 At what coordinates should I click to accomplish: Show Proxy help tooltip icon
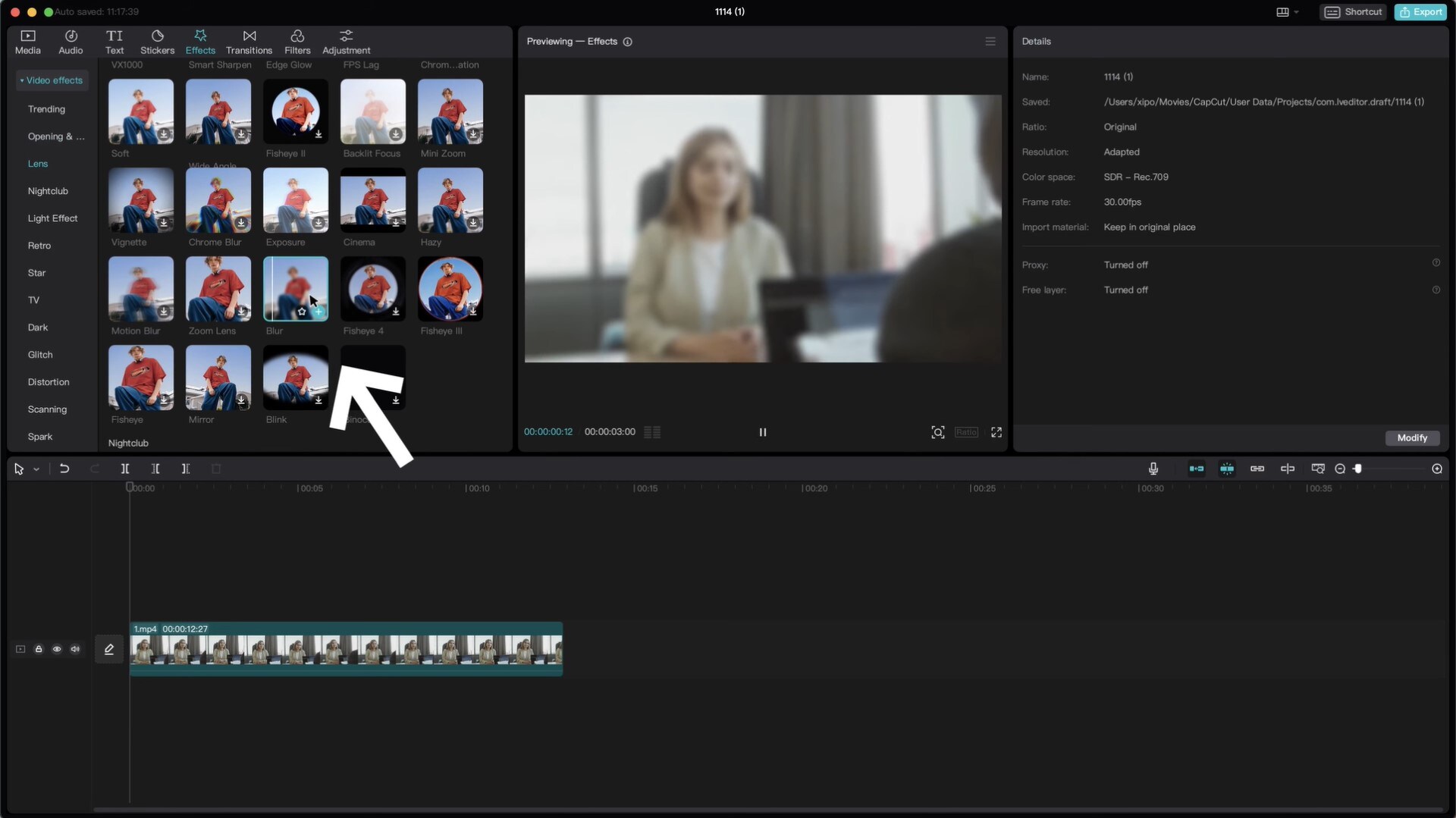coord(1436,263)
